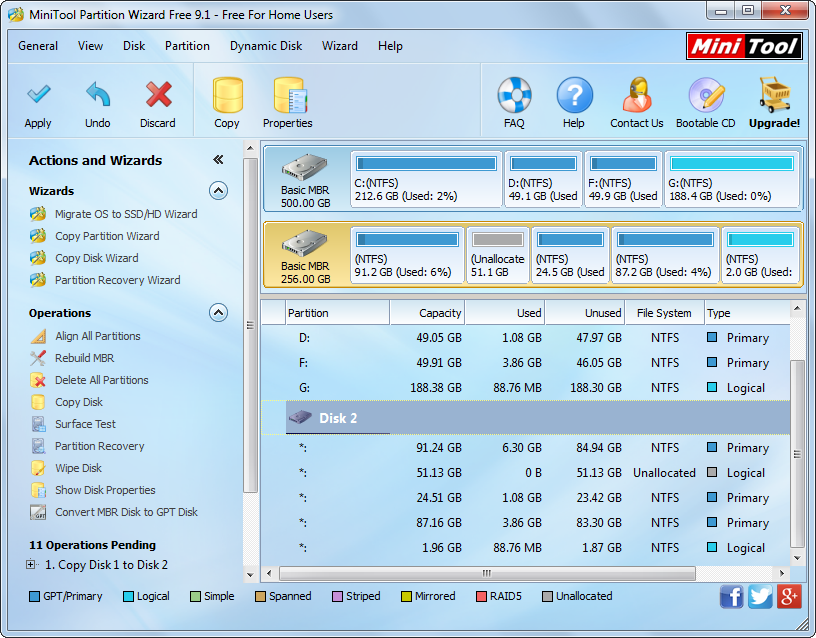Open the Dynamic Disk menu
This screenshot has width=816, height=638.
(x=266, y=46)
